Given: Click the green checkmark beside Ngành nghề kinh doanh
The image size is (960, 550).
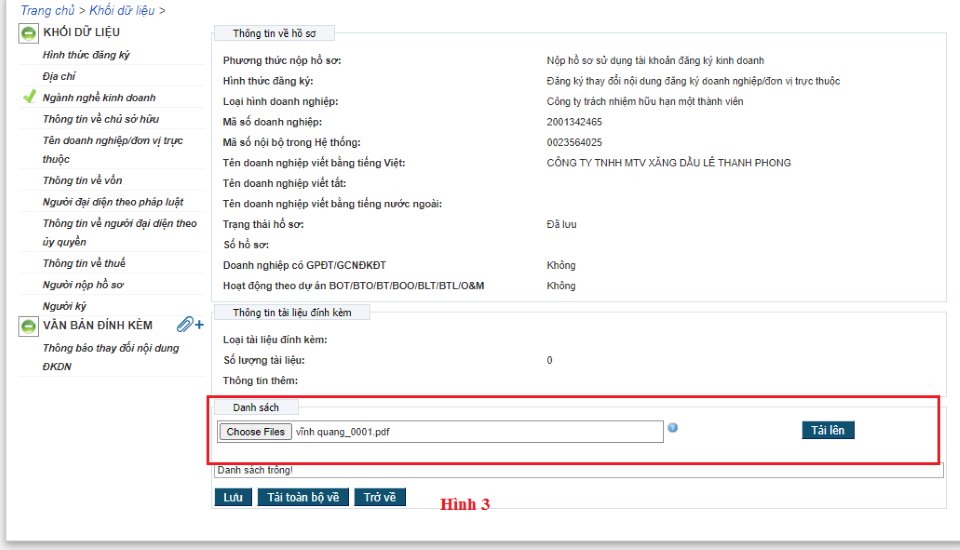Looking at the screenshot, I should 29,97.
